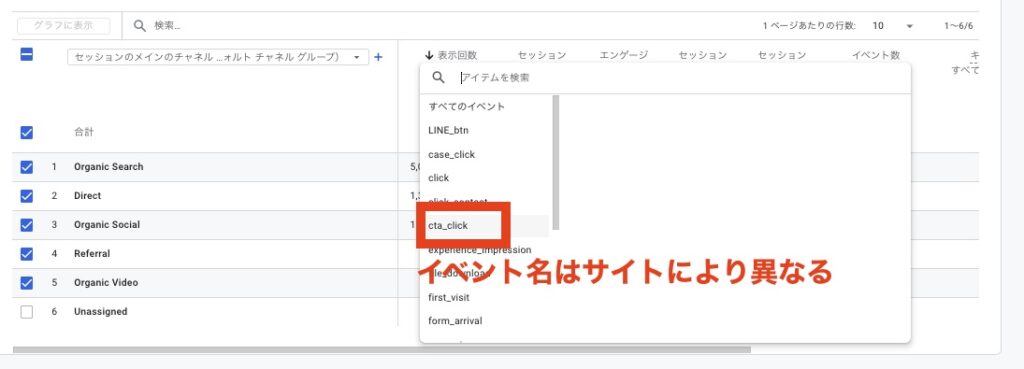Click the 1〜6/6 pagination text
The height and width of the screenshot is (369, 1024).
(958, 26)
